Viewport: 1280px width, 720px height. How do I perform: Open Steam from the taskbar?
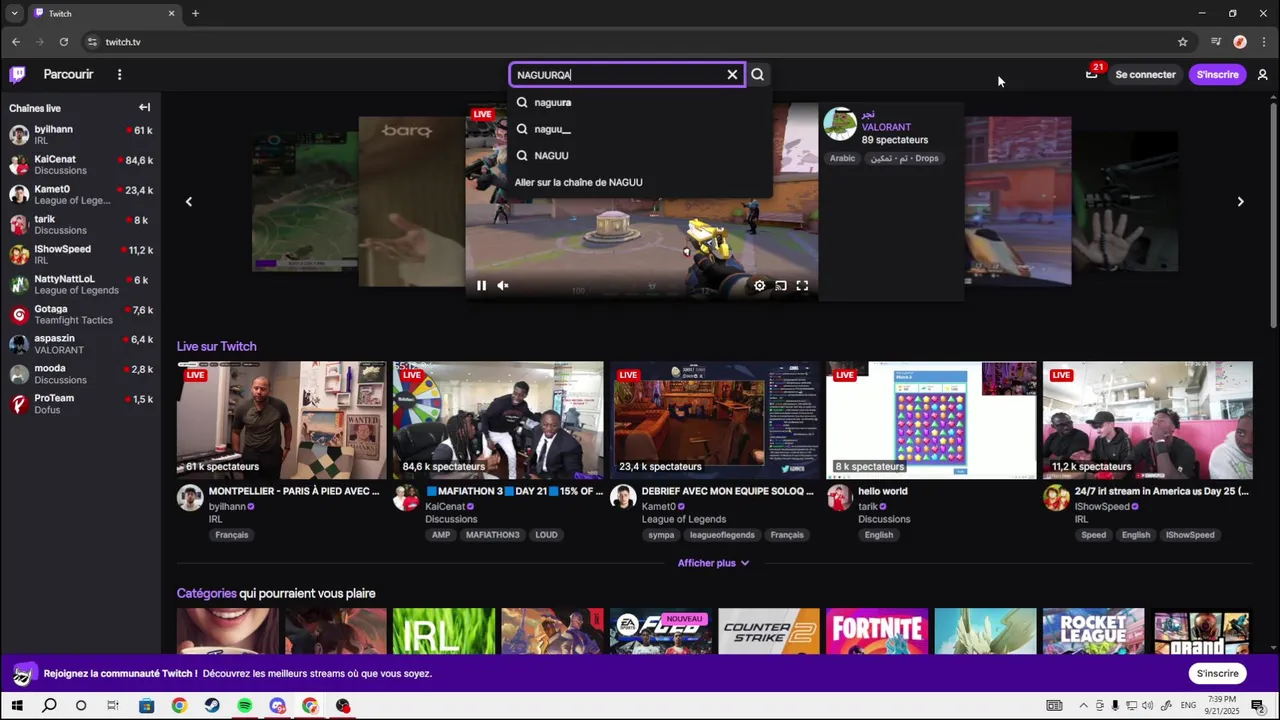(x=212, y=706)
